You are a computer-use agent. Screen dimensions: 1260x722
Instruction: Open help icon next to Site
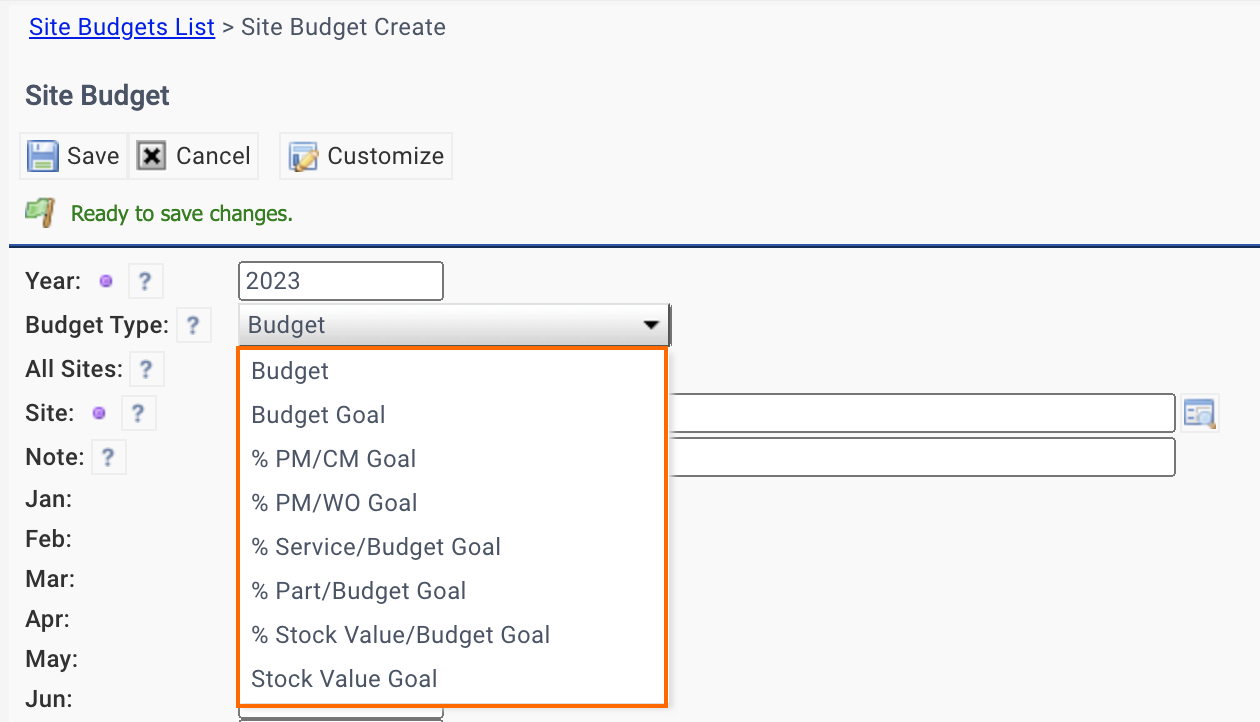coord(138,413)
